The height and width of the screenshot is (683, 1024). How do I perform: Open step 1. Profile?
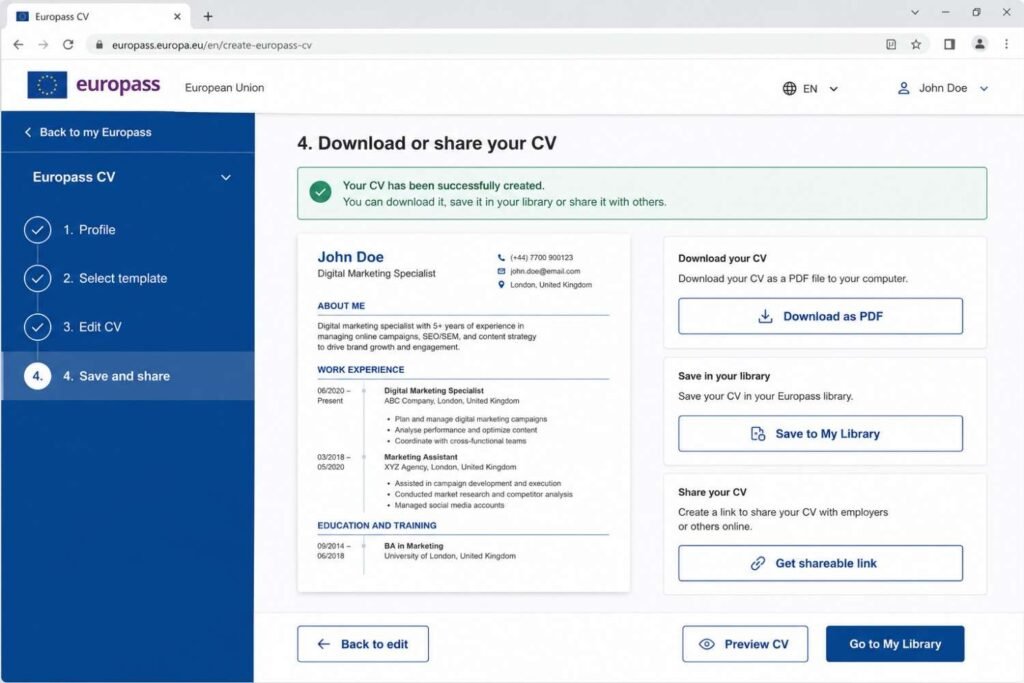tap(89, 230)
